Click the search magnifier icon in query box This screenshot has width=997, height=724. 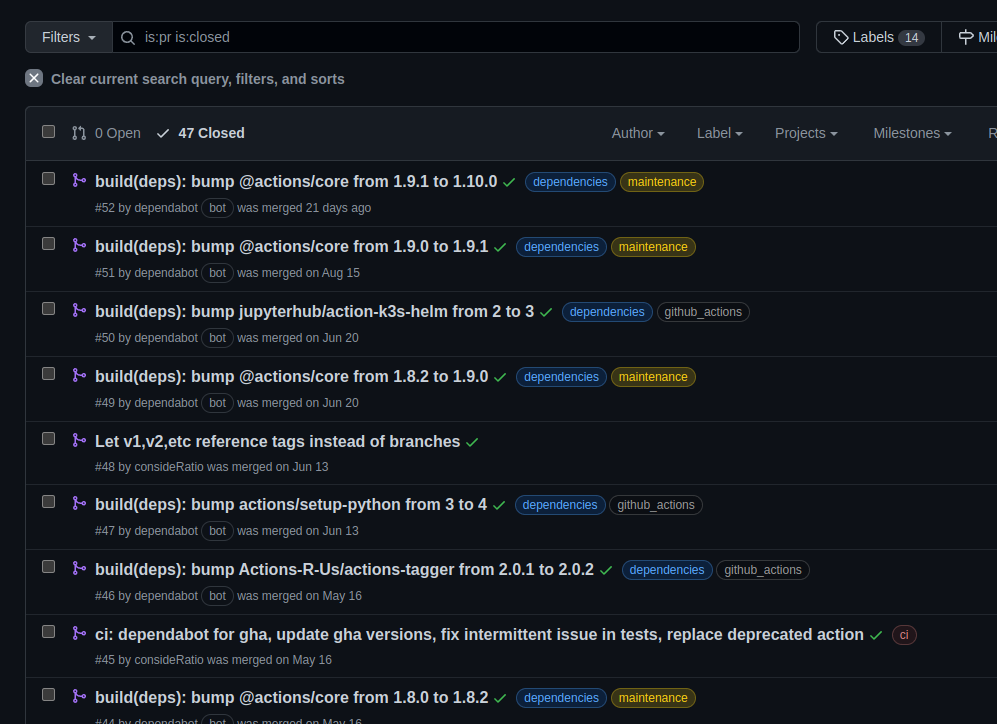(x=128, y=38)
